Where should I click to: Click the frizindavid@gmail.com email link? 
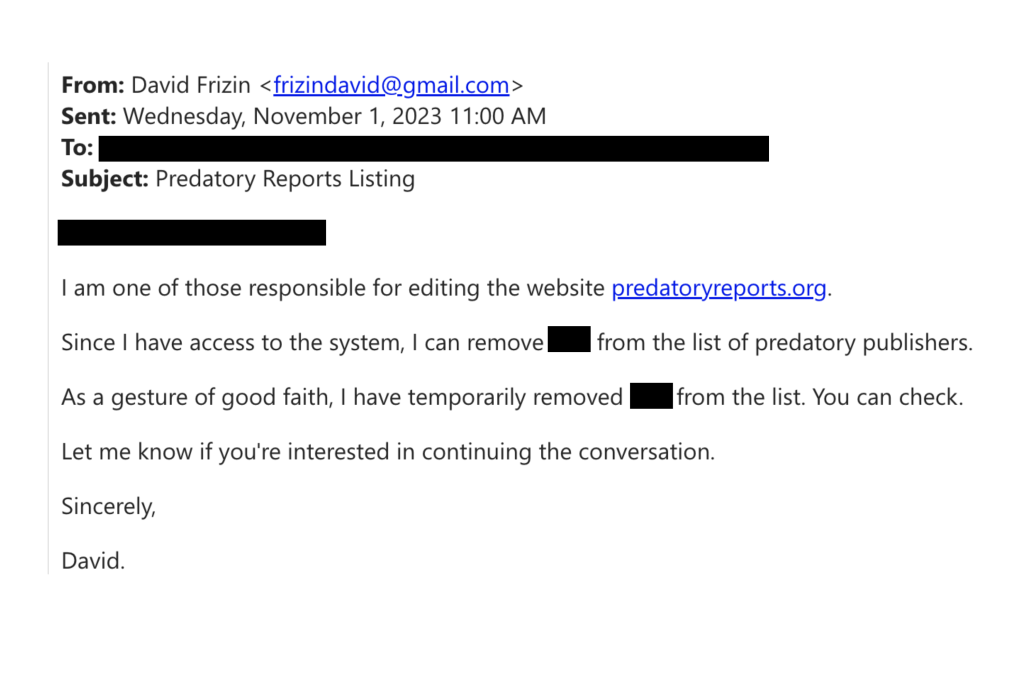tap(391, 85)
